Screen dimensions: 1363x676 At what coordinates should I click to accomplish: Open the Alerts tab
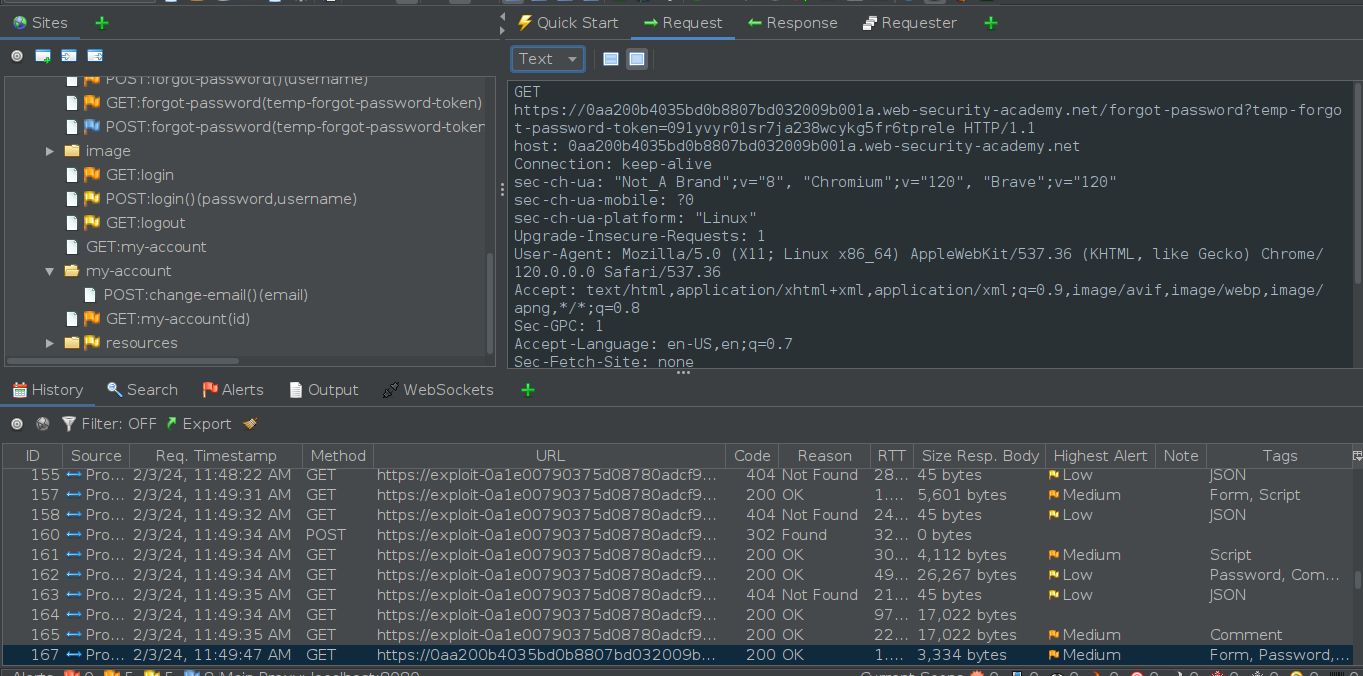point(232,390)
